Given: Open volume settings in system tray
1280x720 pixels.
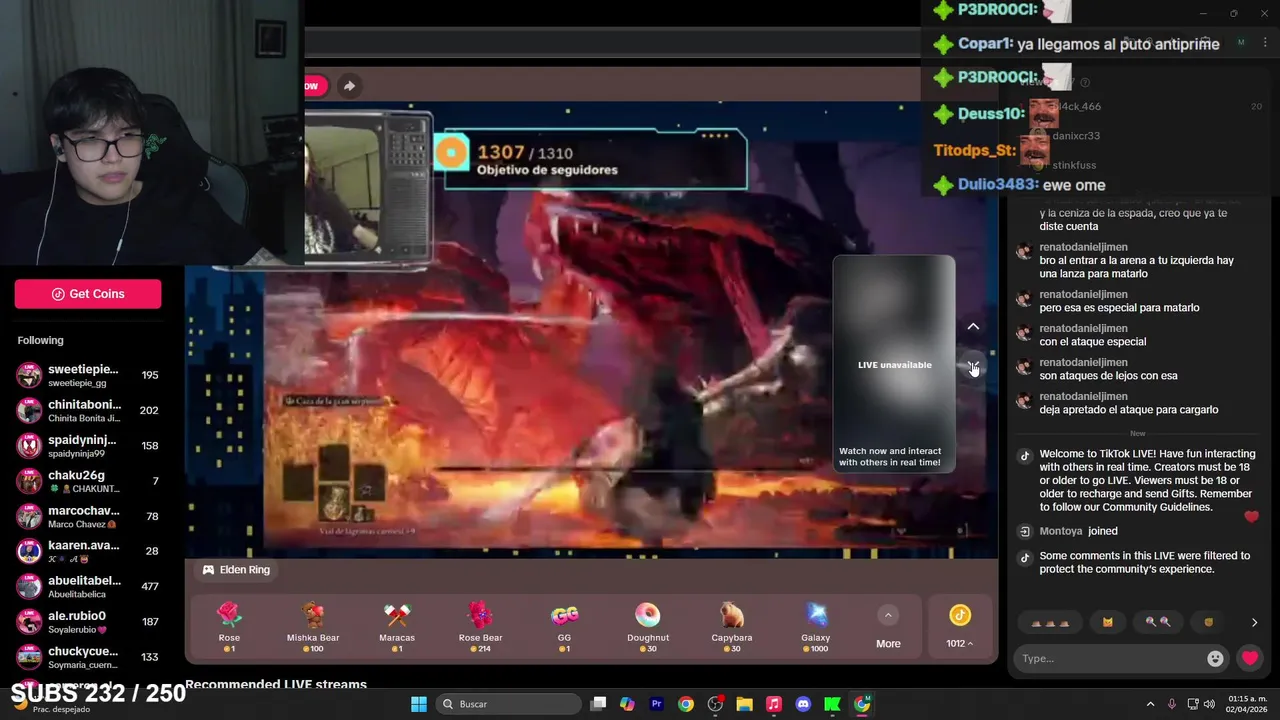Looking at the screenshot, I should click(x=1211, y=704).
